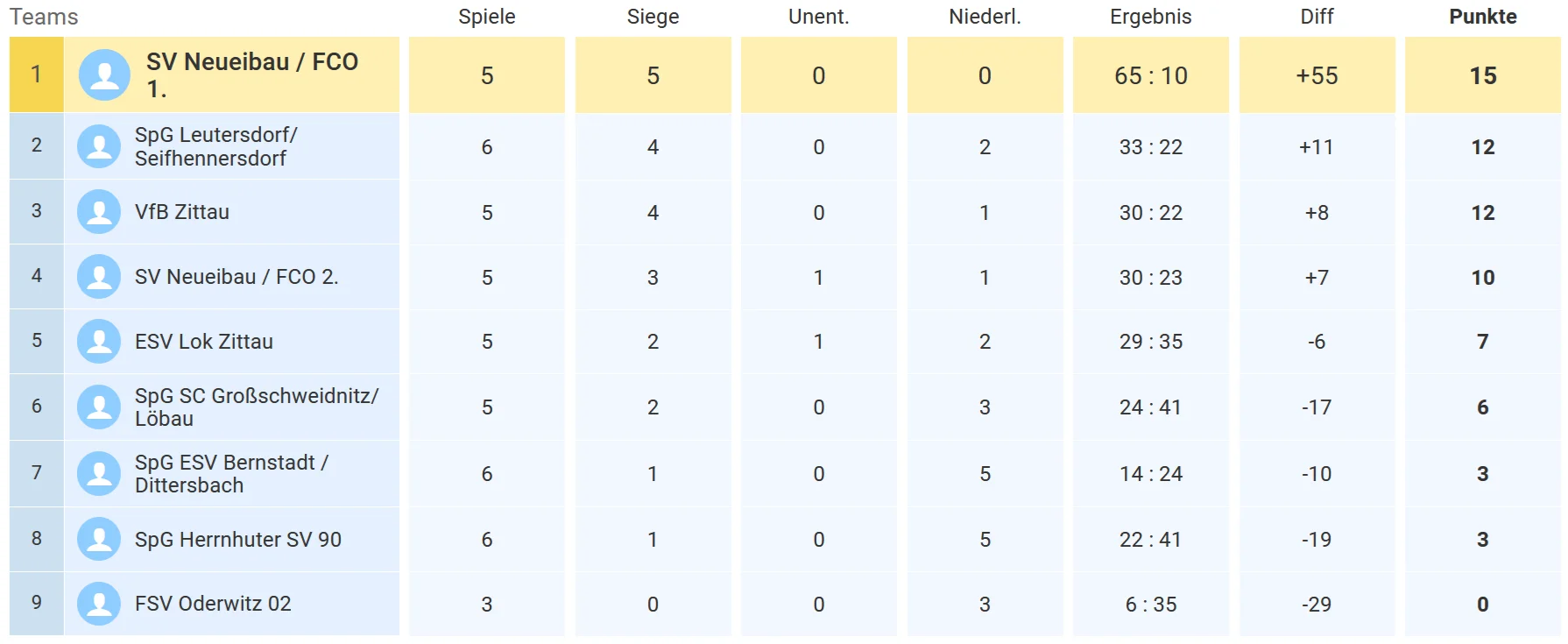This screenshot has height=644, width=1568.
Task: Click the SpG Leutersdorf/Seifhennersdorf team avatar icon
Action: tap(99, 146)
